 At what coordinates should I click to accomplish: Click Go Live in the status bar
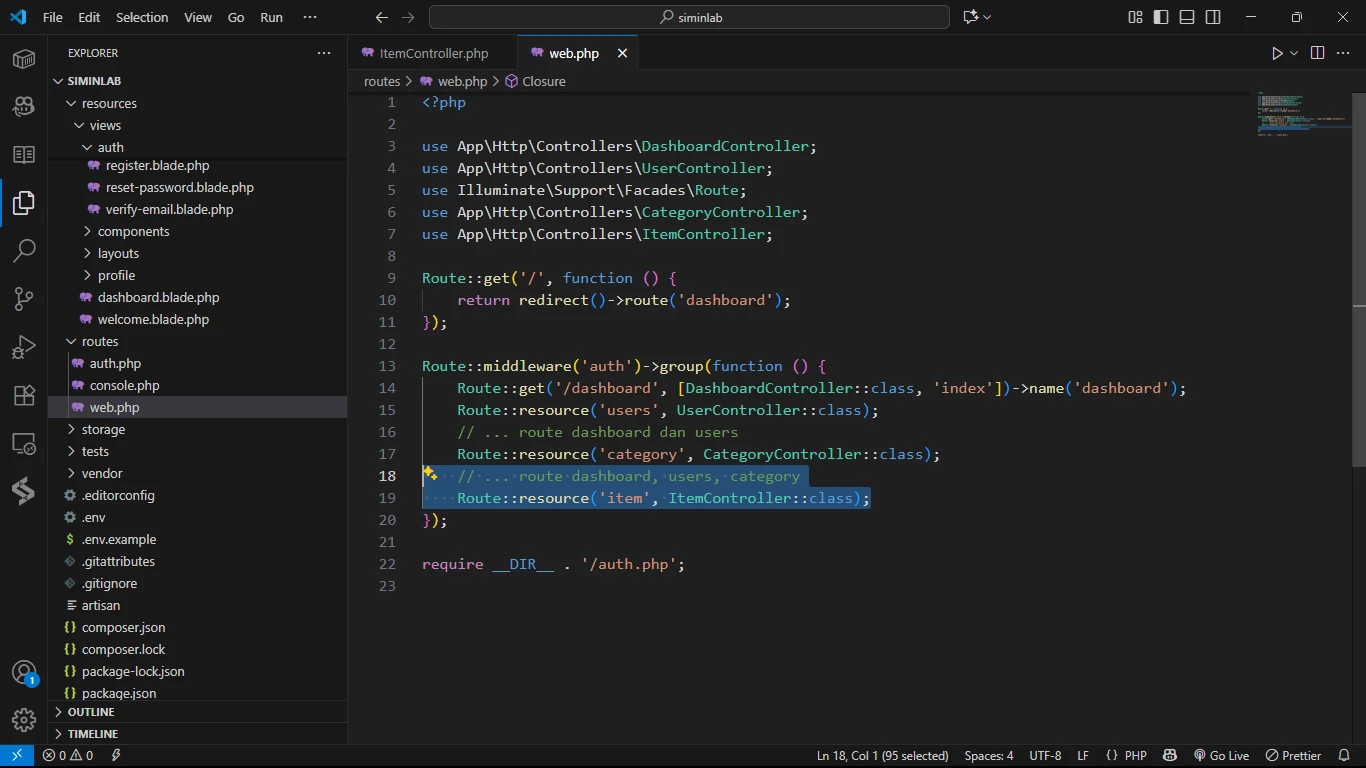click(1221, 756)
